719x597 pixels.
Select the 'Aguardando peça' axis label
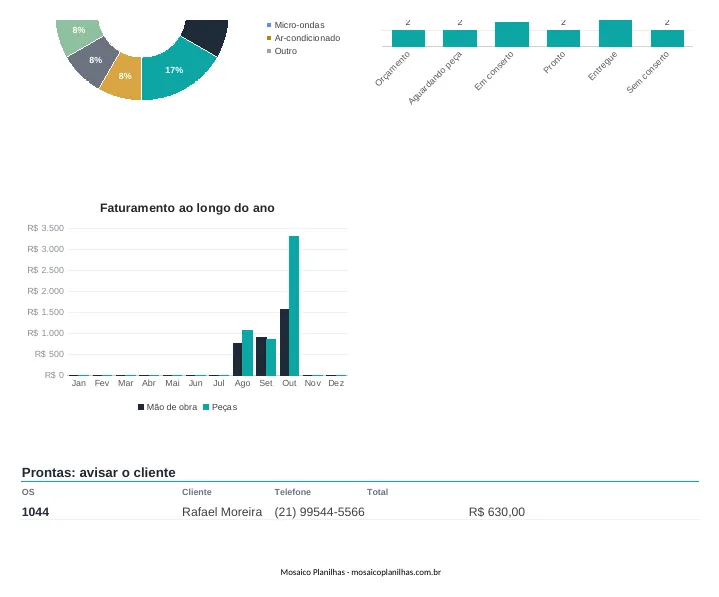click(435, 78)
